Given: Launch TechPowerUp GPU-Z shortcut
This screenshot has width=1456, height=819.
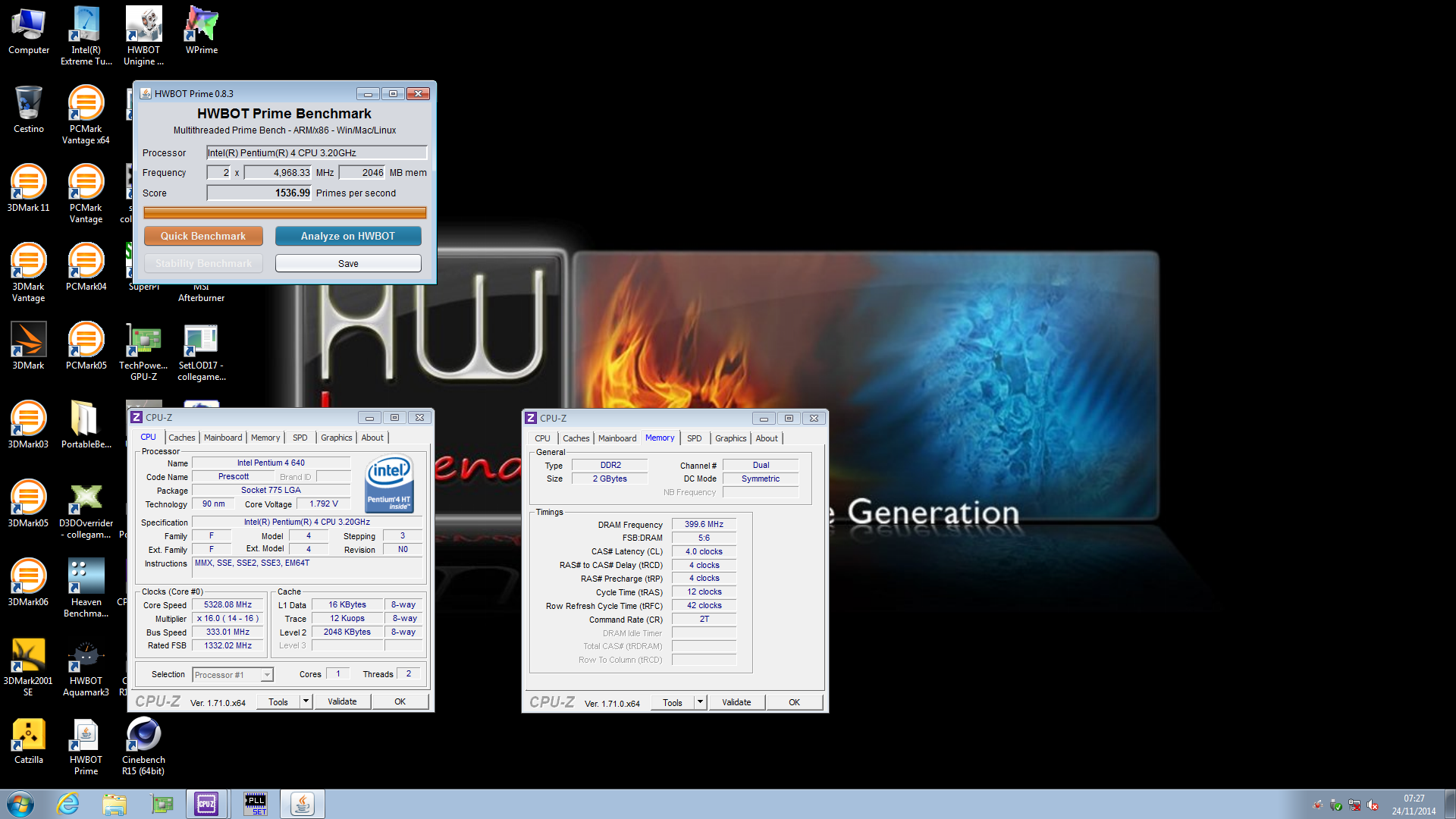Looking at the screenshot, I should tap(143, 352).
